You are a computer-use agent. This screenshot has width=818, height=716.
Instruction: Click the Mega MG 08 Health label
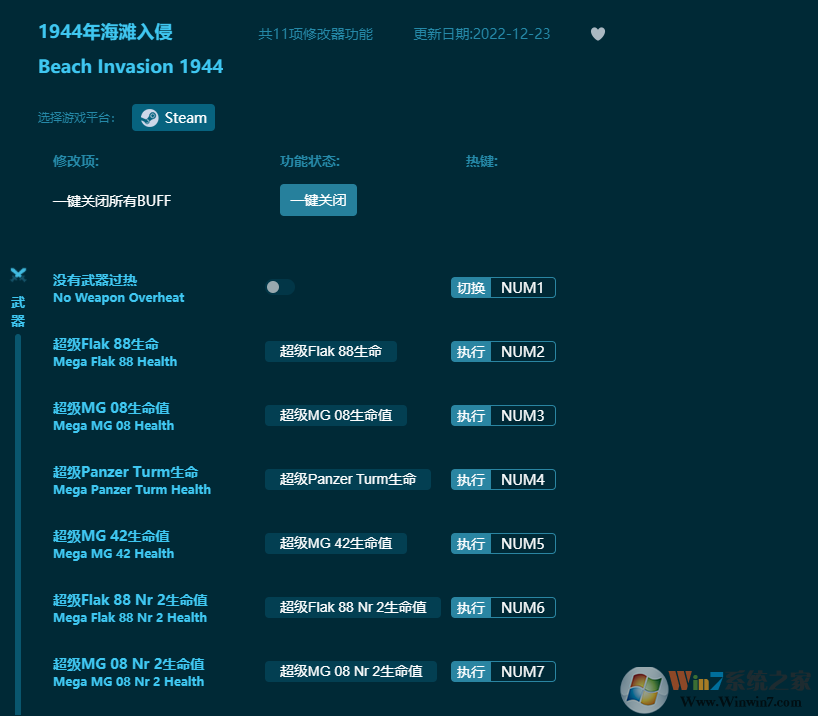coord(114,426)
